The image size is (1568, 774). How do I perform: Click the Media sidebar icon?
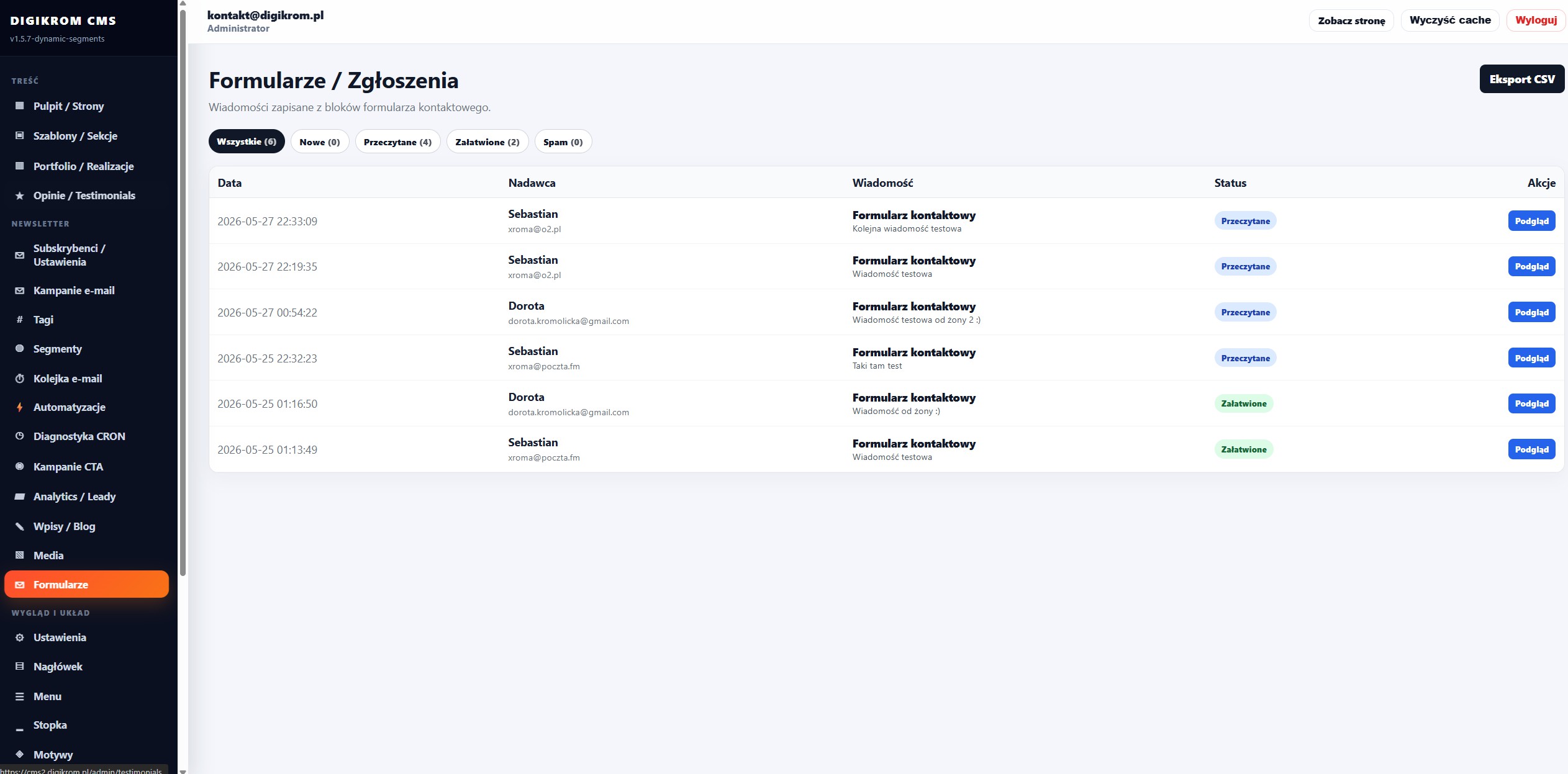(19, 556)
